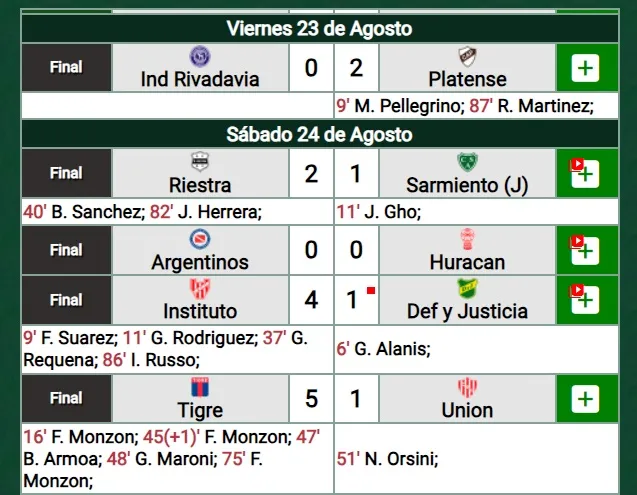Click the Union club crest
This screenshot has height=495, width=637.
(x=467, y=388)
